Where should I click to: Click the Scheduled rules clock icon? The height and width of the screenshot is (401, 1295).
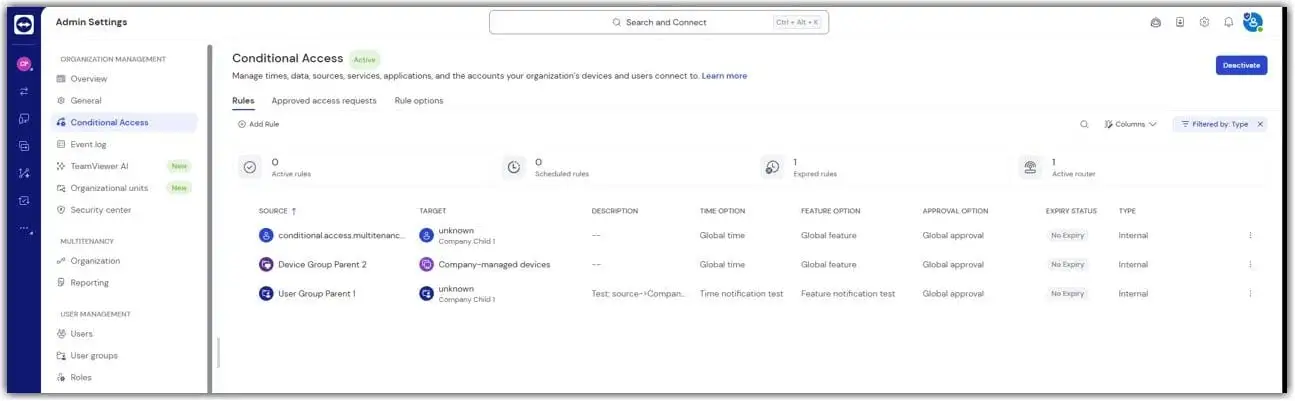coord(514,168)
